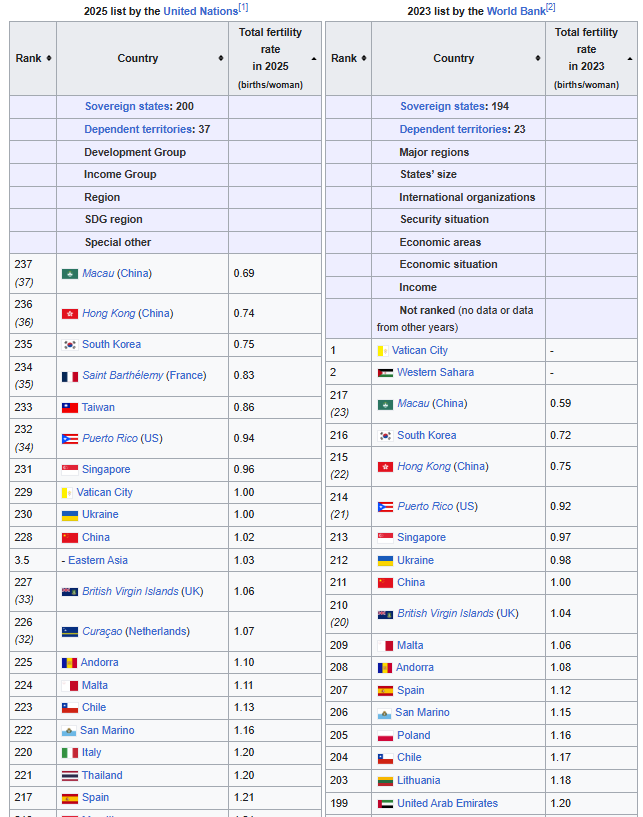The height and width of the screenshot is (817, 643).
Task: Open the Italy link
Action: pos(92,752)
